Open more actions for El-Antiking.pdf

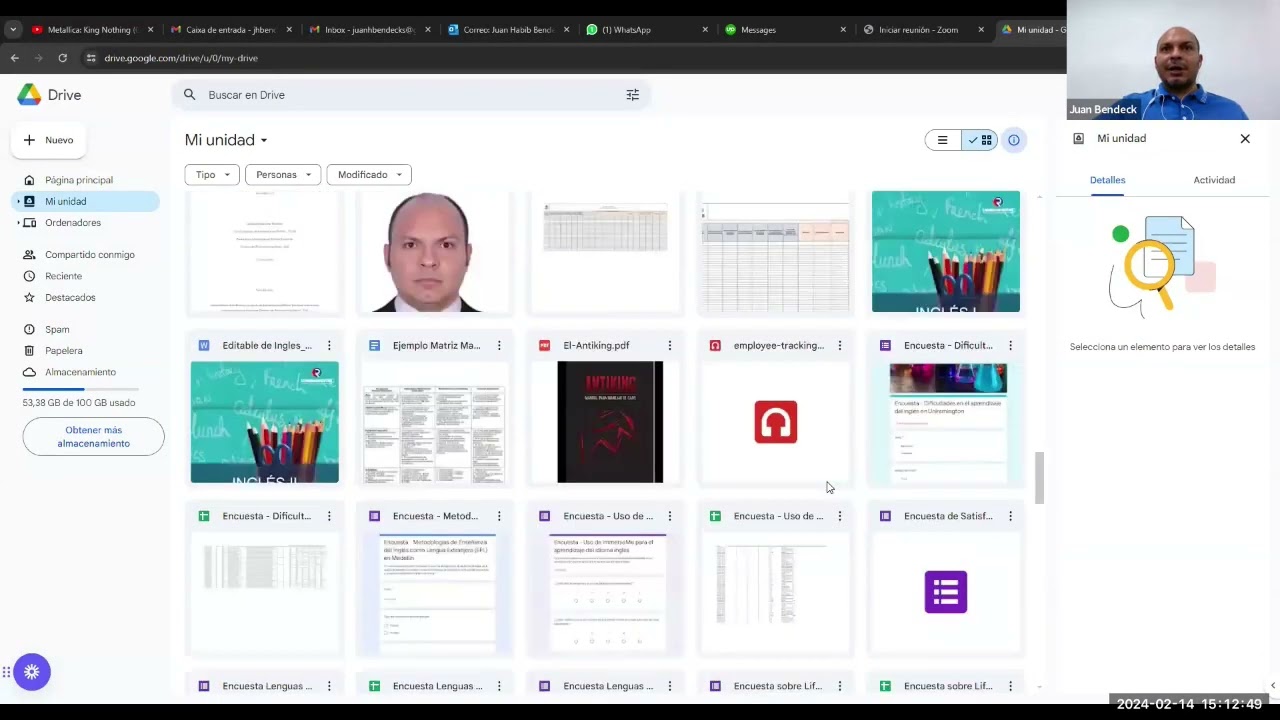coord(670,346)
